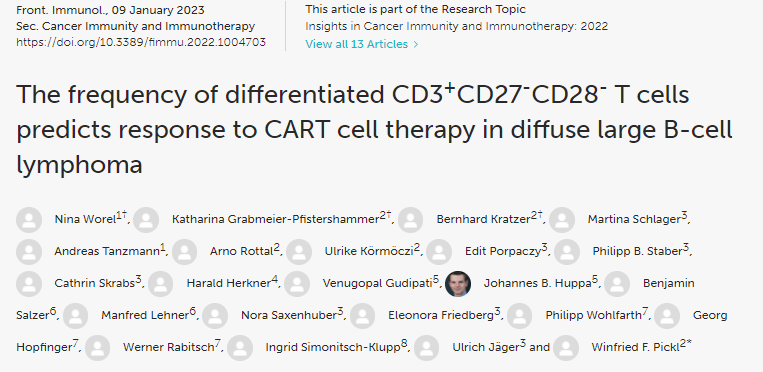Click Martina Schlager's avatar icon
This screenshot has height=372, width=763.
pyautogui.click(x=562, y=220)
